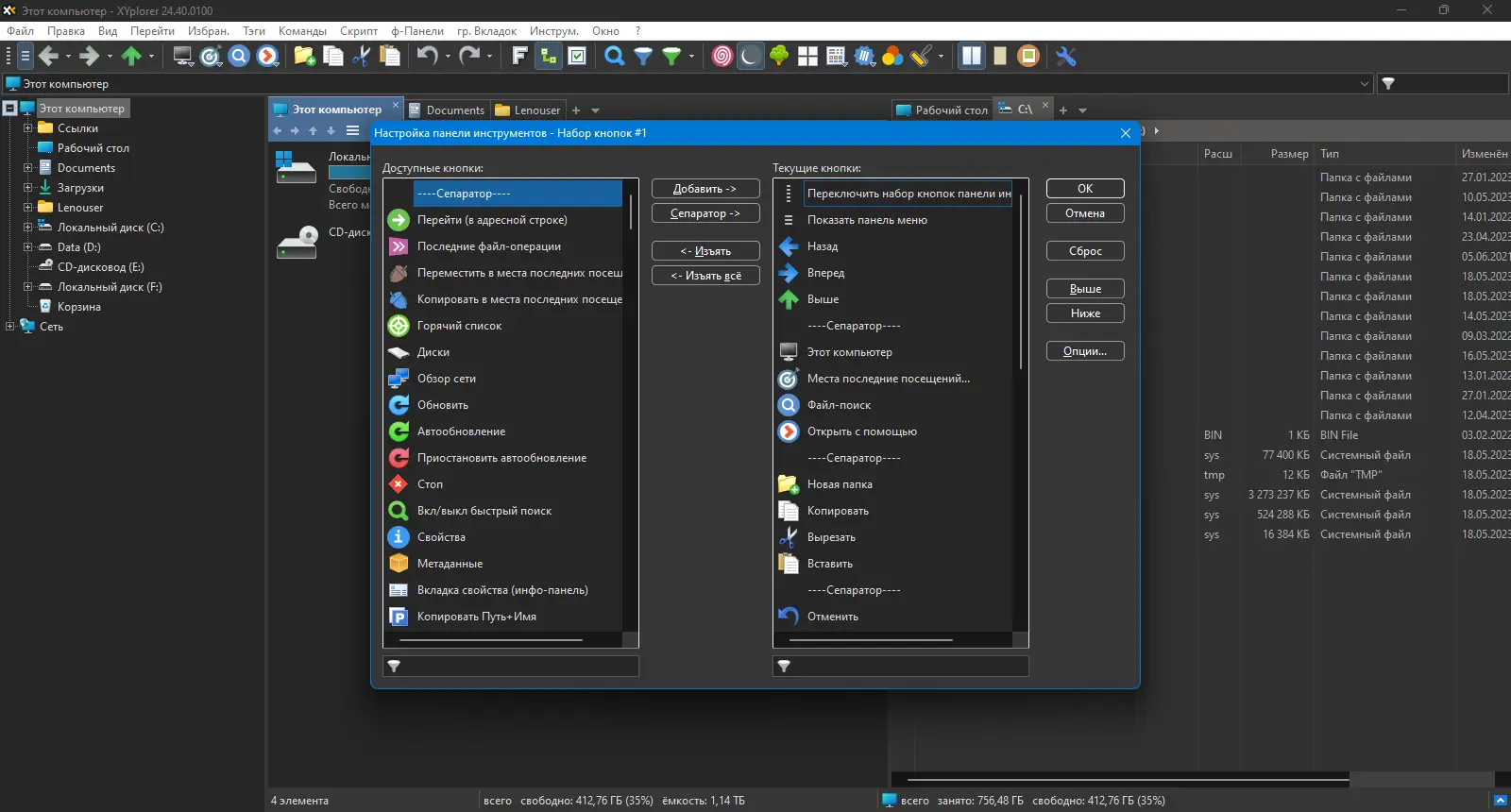1511x812 pixels.
Task: Open the Файл menu
Action: (20, 31)
